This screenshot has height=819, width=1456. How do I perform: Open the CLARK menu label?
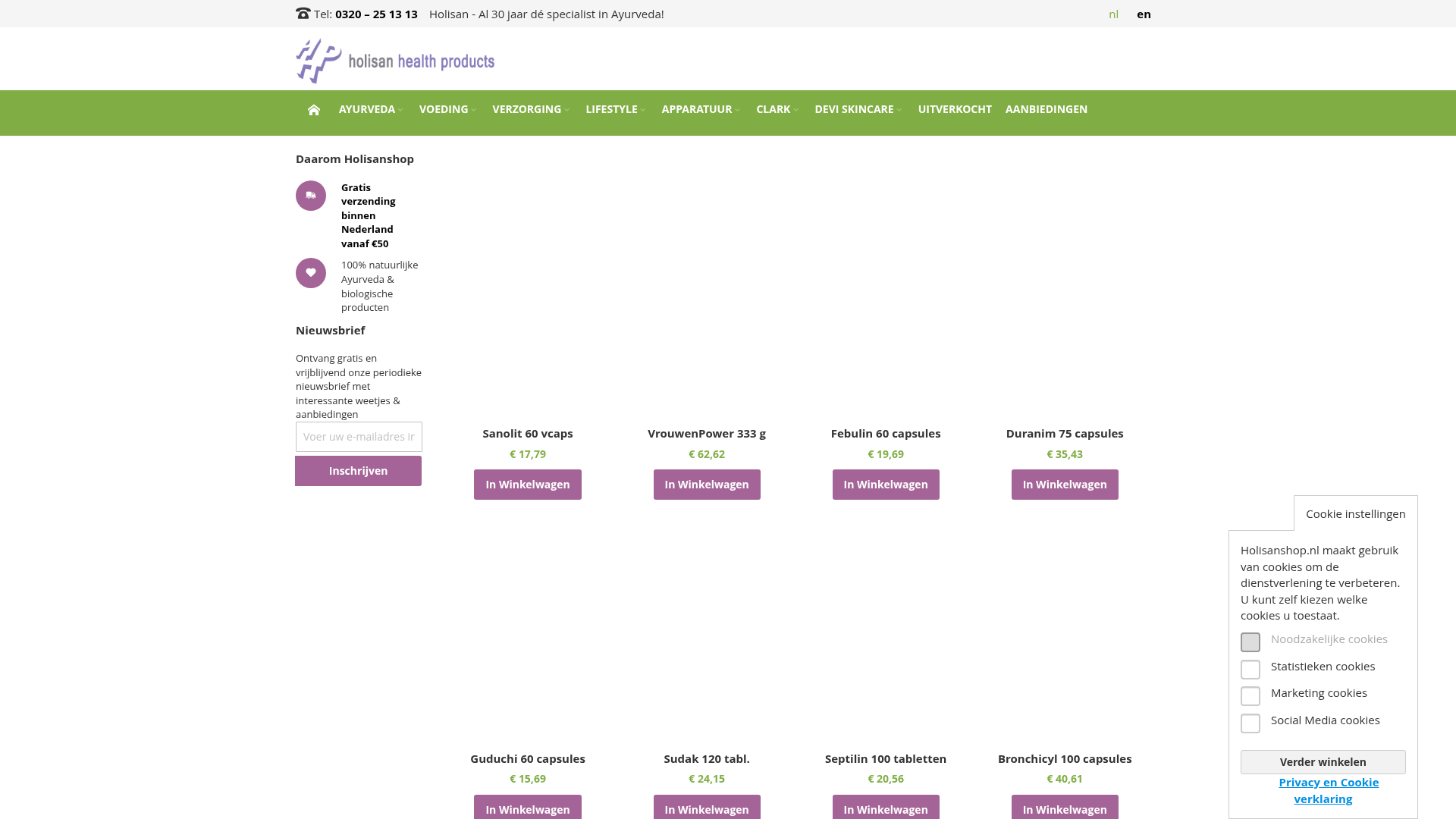pos(773,109)
